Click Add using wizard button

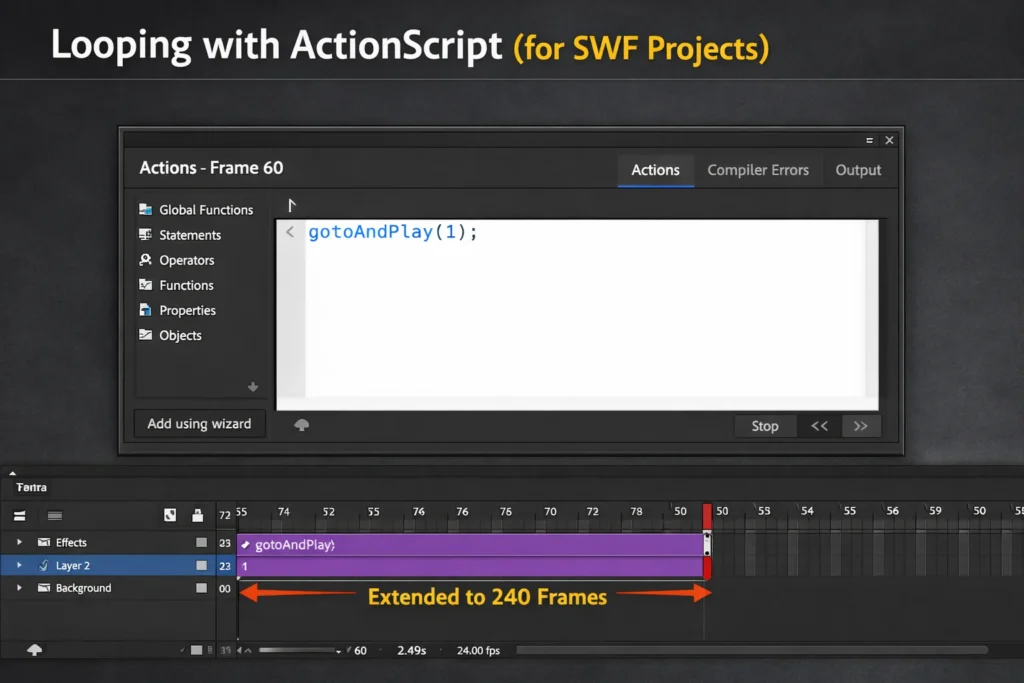click(x=199, y=424)
